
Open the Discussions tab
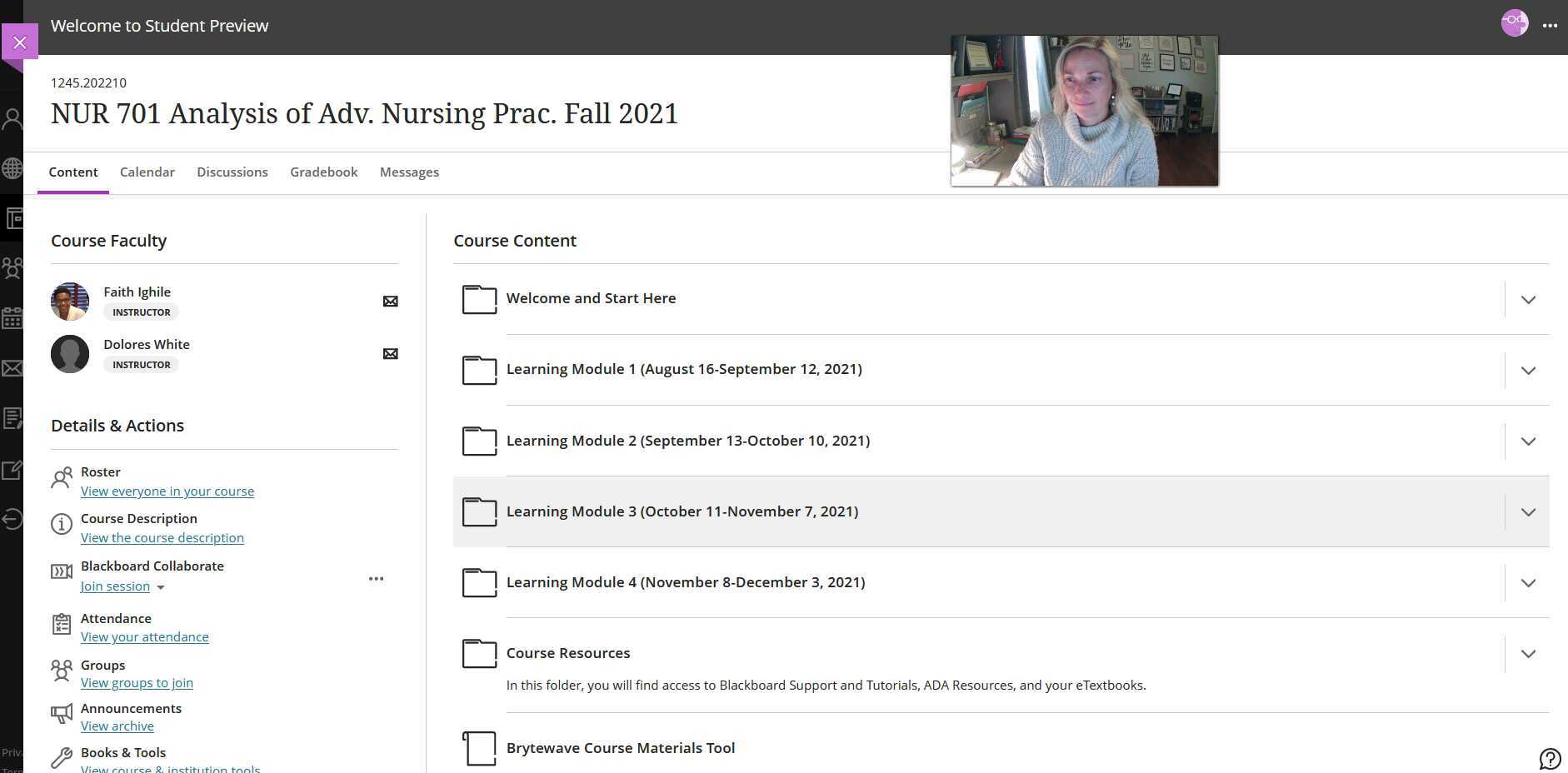point(232,172)
